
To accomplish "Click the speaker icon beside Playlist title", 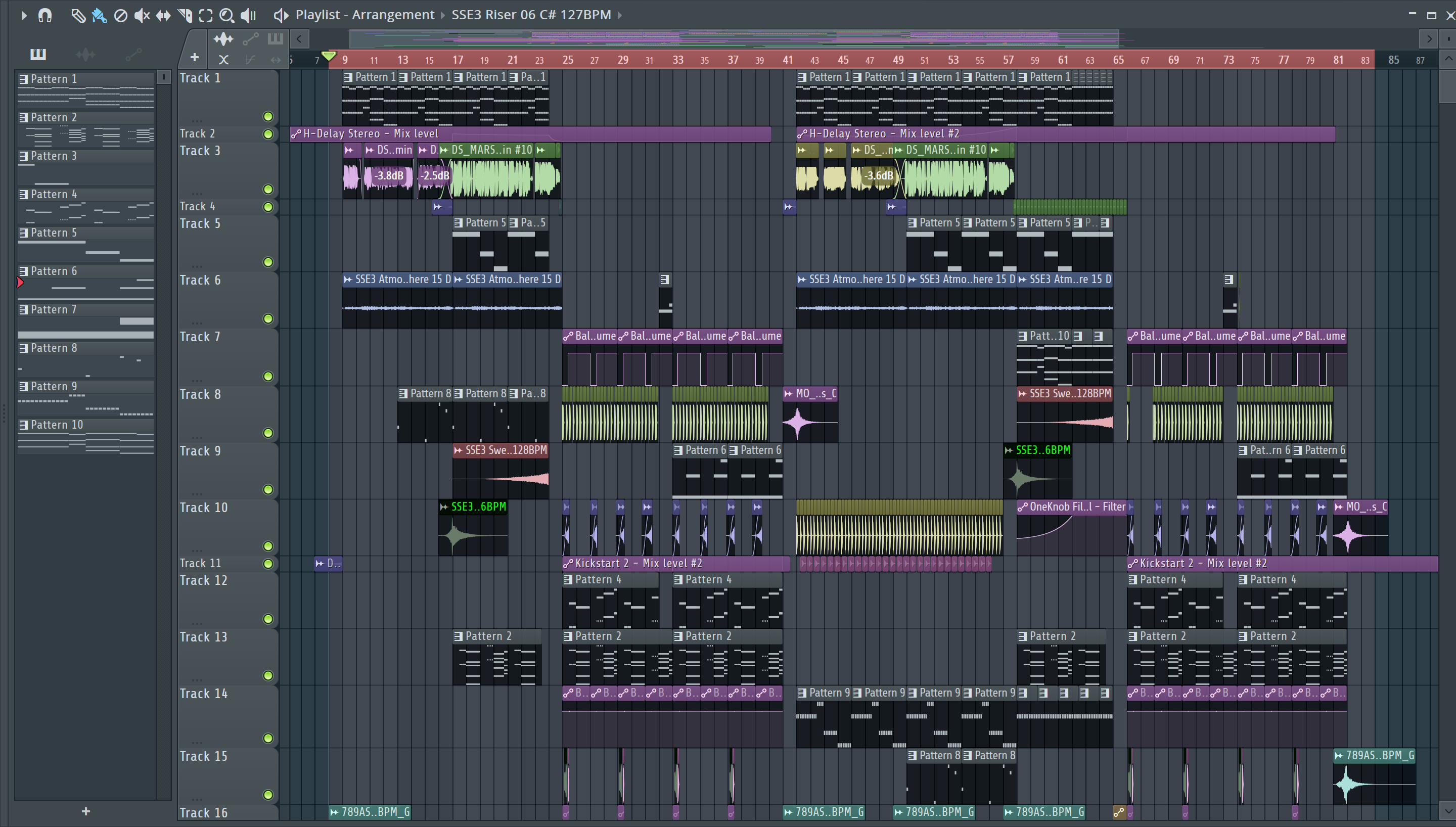I will tap(281, 15).
